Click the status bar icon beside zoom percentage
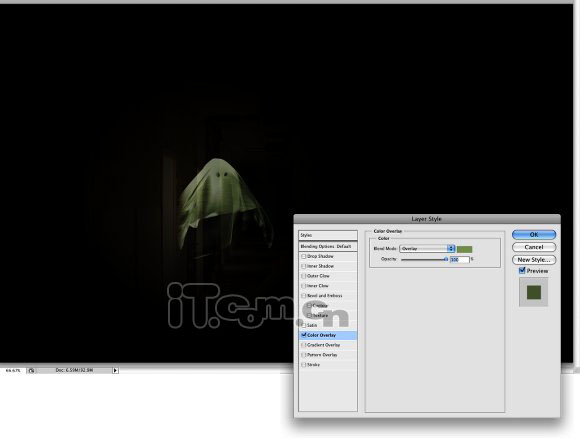 tap(31, 370)
